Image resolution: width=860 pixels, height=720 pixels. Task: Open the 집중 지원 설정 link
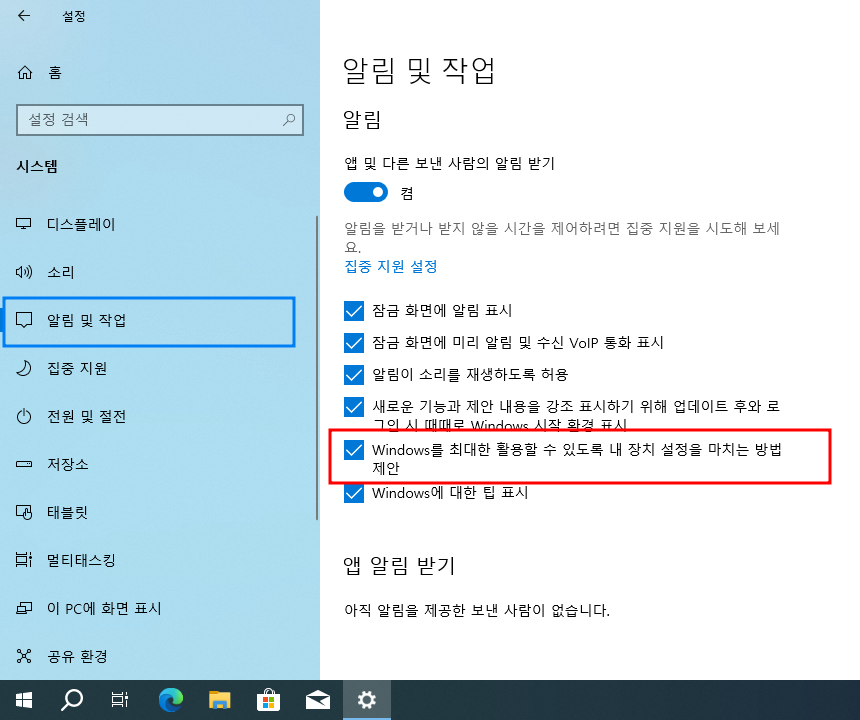point(391,267)
